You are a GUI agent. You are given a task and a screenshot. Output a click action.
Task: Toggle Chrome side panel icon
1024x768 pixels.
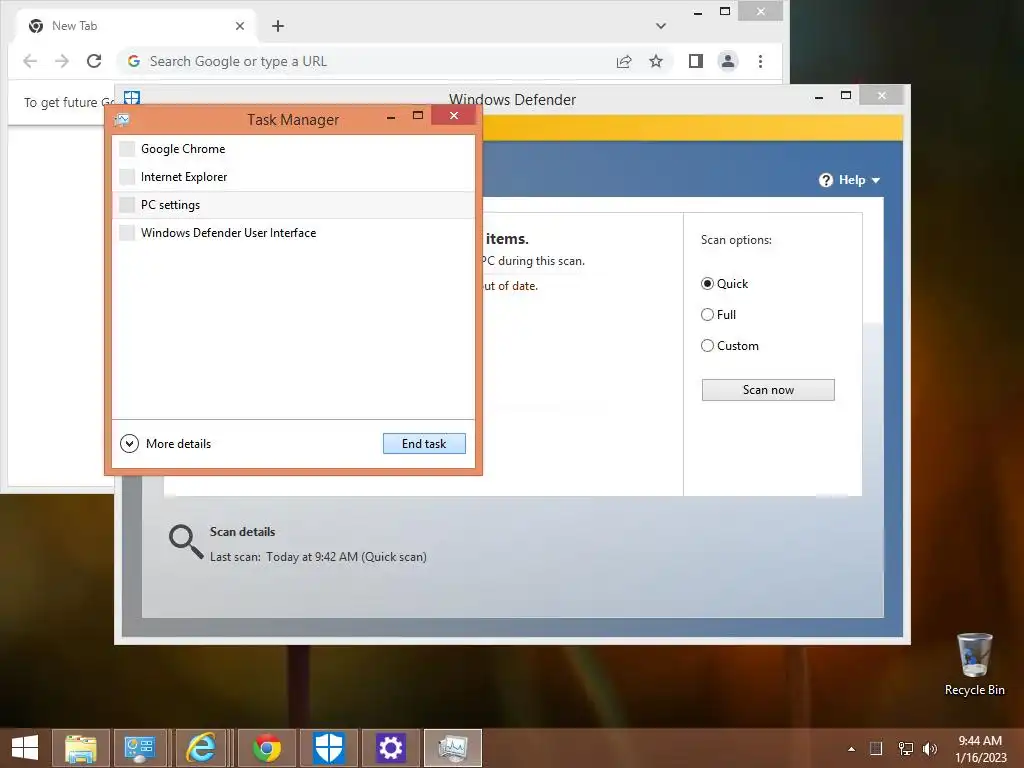pyautogui.click(x=696, y=61)
